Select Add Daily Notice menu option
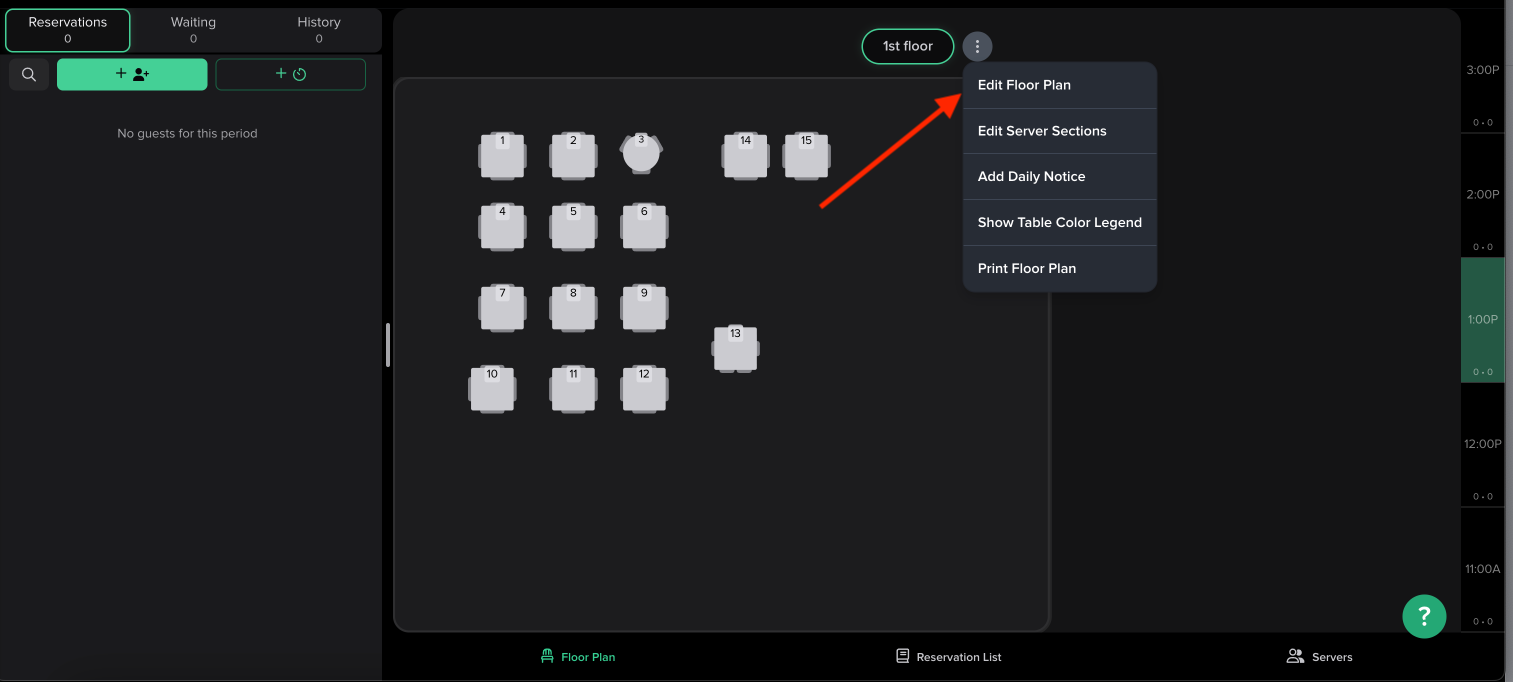The width and height of the screenshot is (1513, 682). coord(1031,176)
